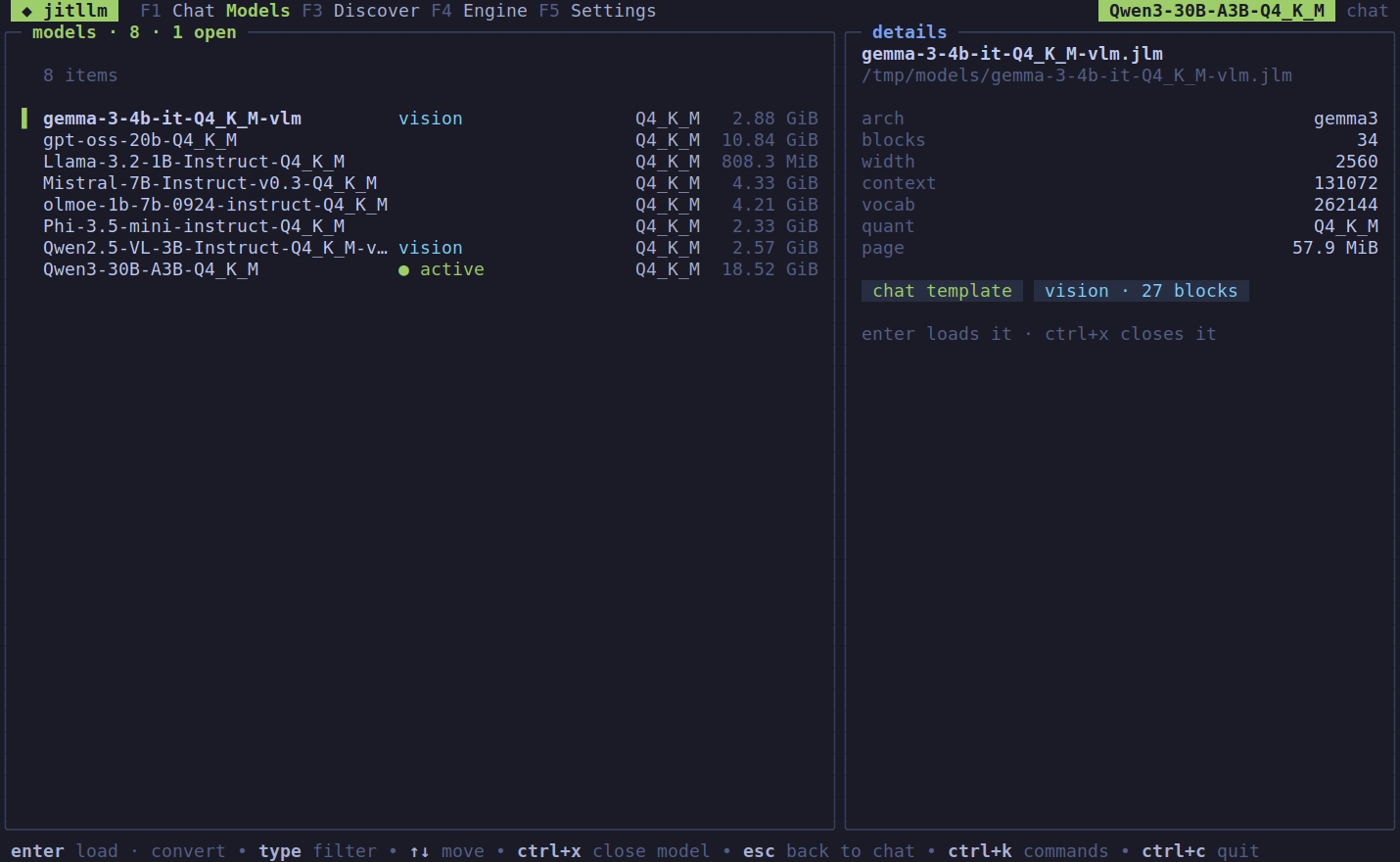Click the ctrl+x close model hint
This screenshot has height=862, width=1400.
click(x=614, y=851)
